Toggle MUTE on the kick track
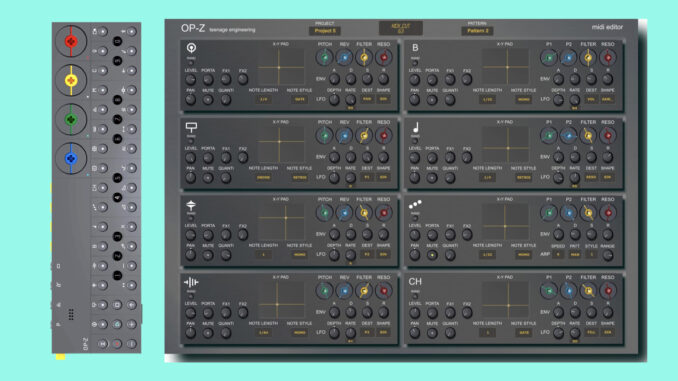The width and height of the screenshot is (678, 381). (208, 99)
